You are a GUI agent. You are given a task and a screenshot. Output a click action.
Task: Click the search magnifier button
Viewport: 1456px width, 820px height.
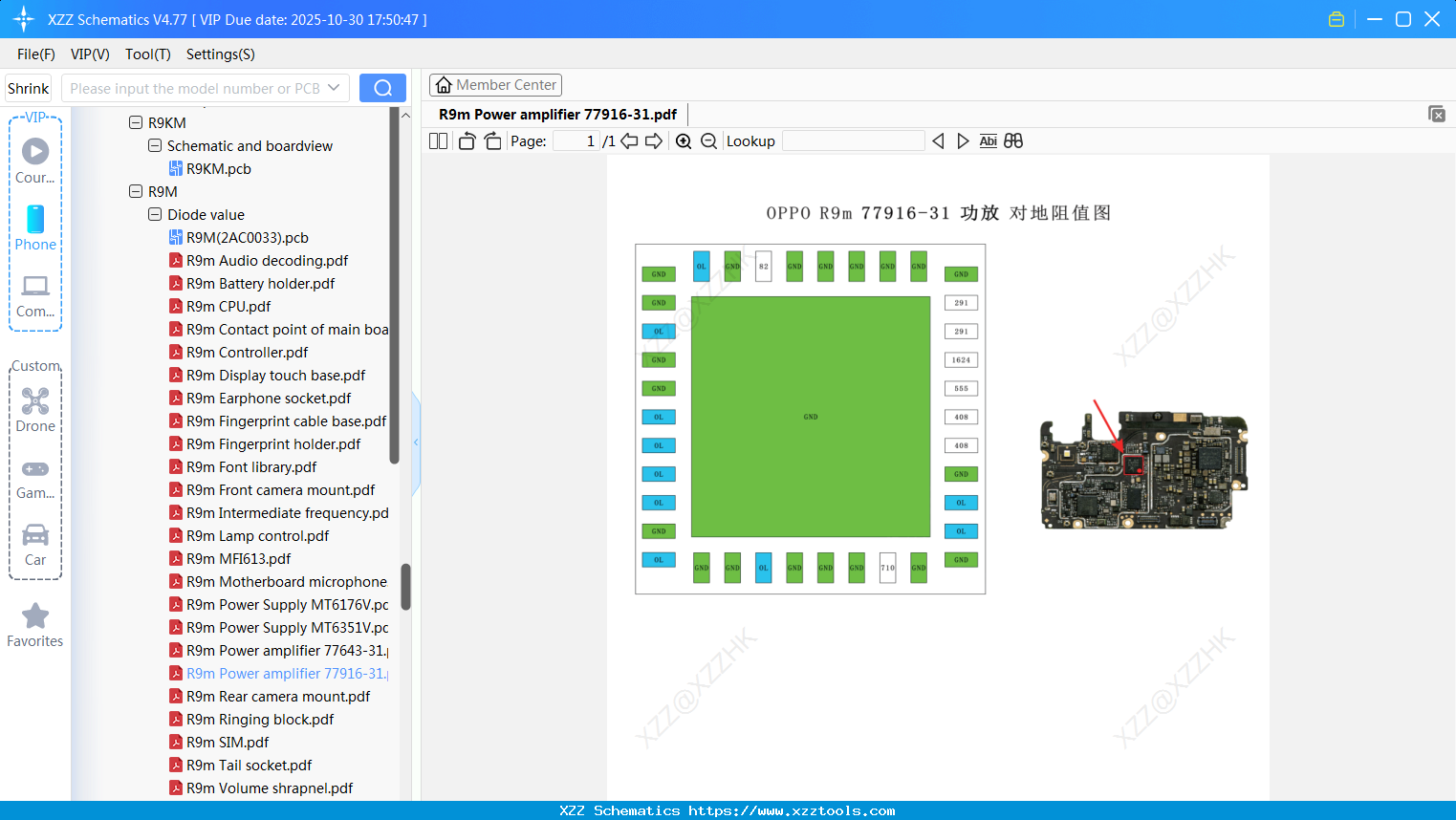click(382, 88)
